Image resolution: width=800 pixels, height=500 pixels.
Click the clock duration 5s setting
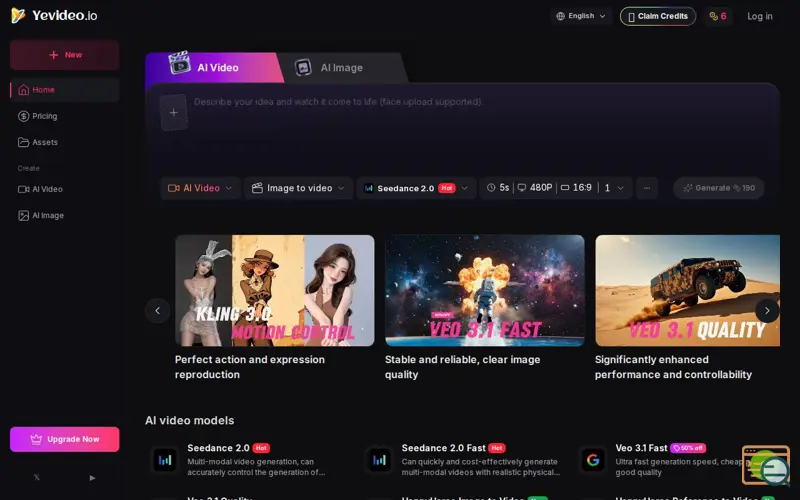coord(498,188)
